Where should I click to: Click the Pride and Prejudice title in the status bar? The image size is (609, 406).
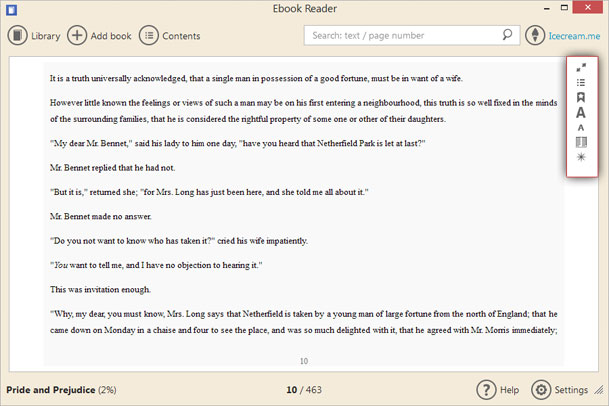[50, 390]
